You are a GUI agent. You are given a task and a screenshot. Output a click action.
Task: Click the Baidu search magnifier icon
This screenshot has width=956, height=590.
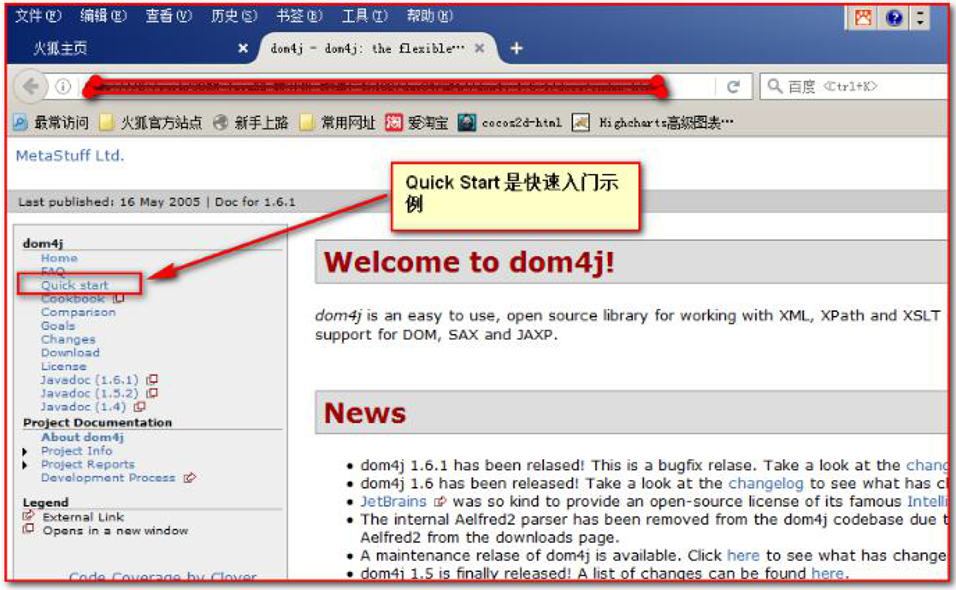pos(774,86)
